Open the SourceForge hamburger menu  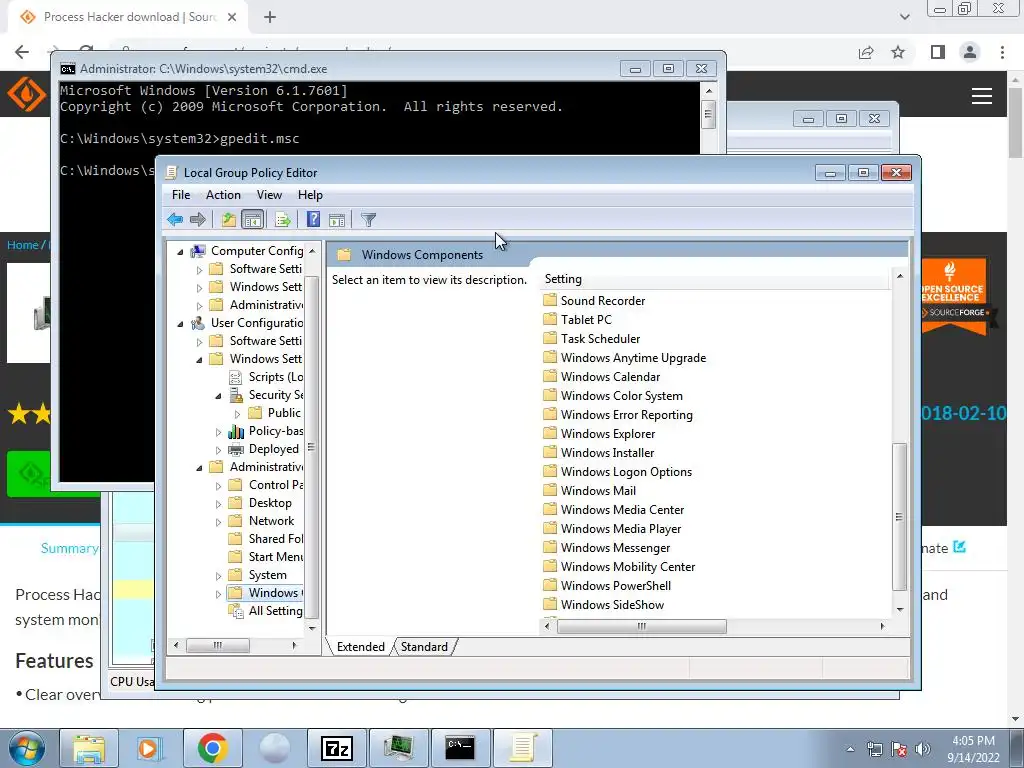982,96
